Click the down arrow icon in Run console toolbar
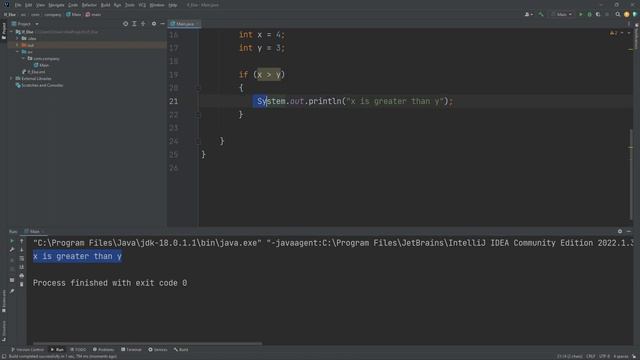Image resolution: width=640 pixels, height=360 pixels. pos(22,250)
